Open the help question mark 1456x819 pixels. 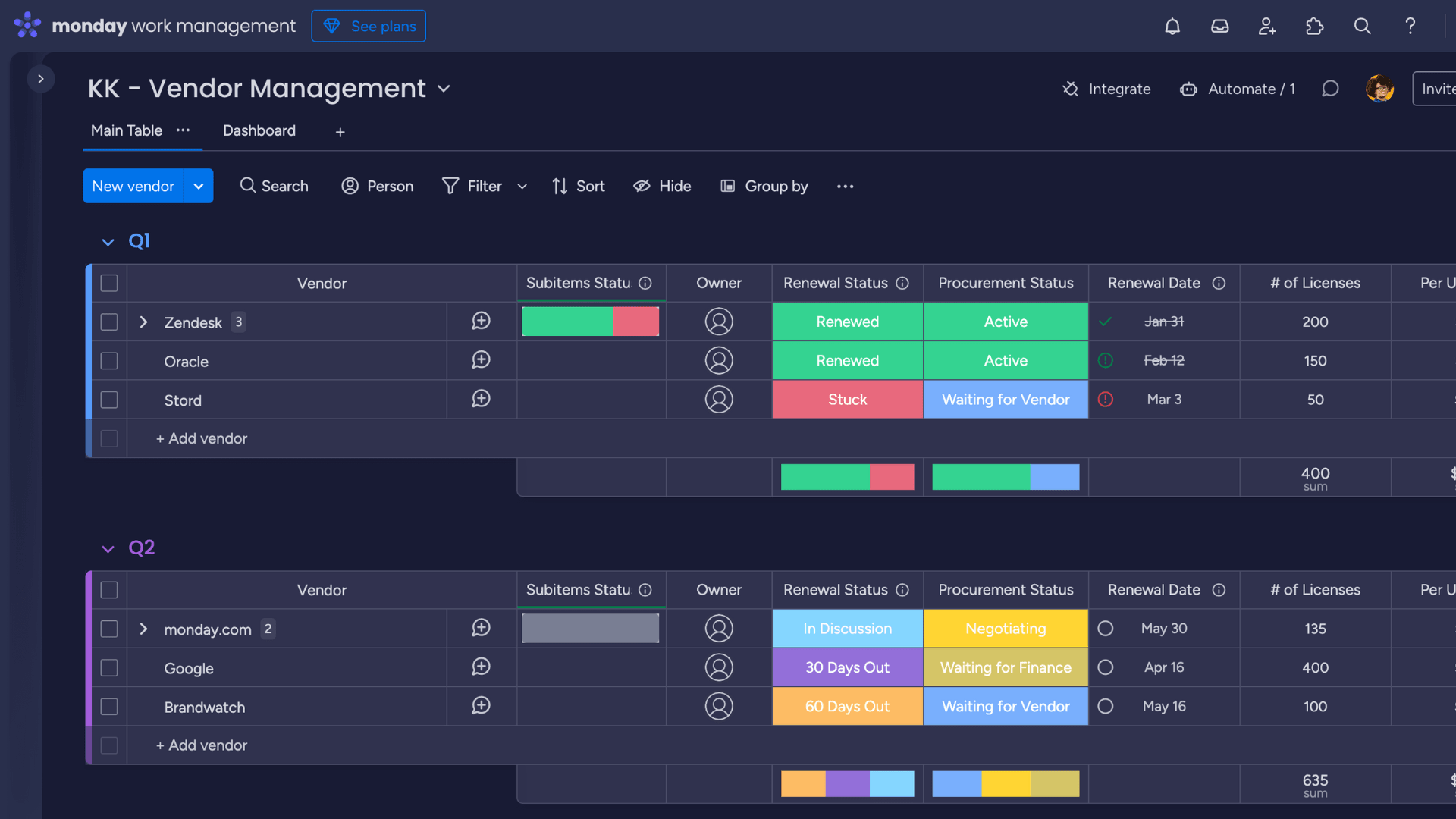coord(1410,27)
